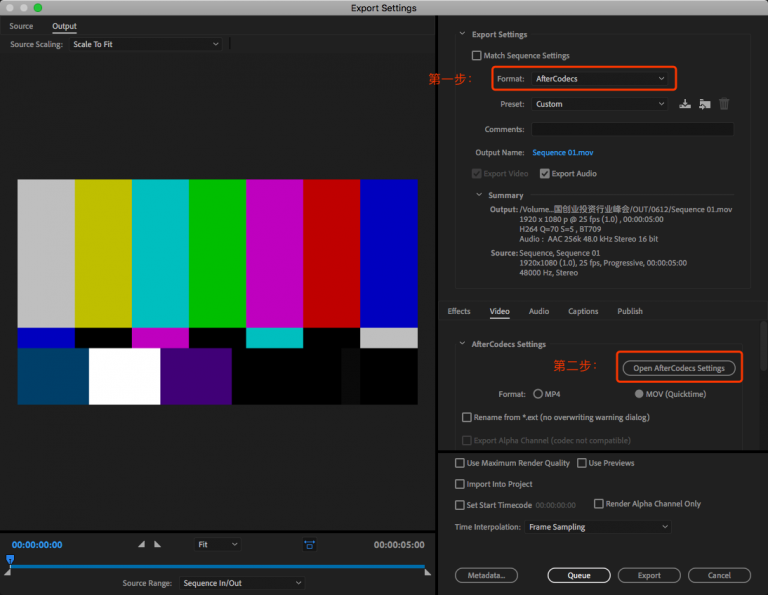This screenshot has width=768, height=595.
Task: Check Rename from *.ext option
Action: coord(466,417)
